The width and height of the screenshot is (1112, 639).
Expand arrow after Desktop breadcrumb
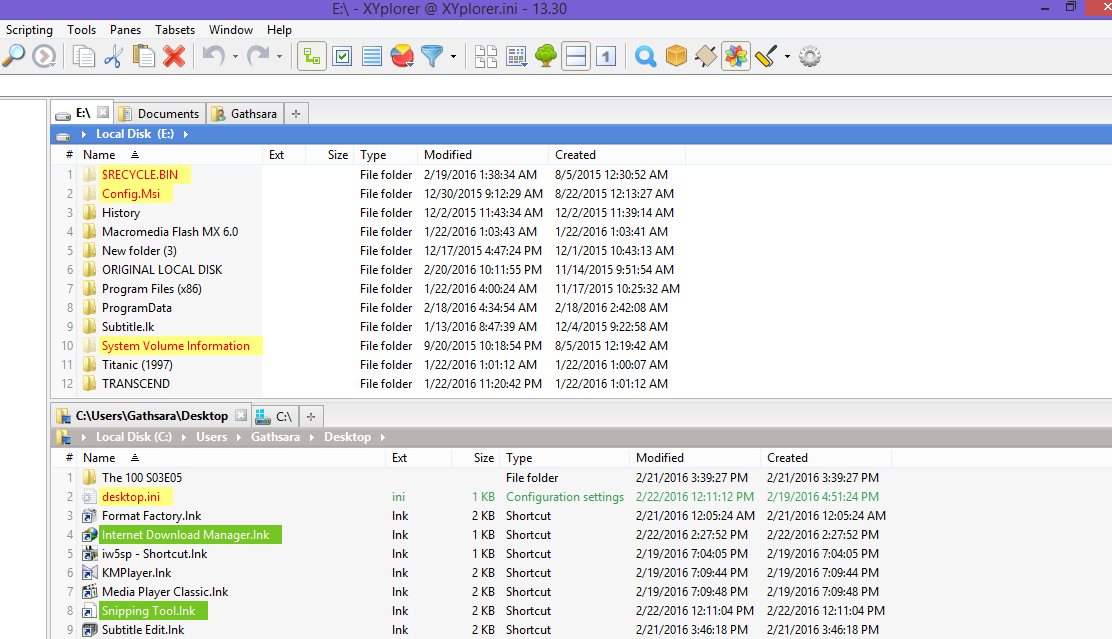click(x=383, y=437)
